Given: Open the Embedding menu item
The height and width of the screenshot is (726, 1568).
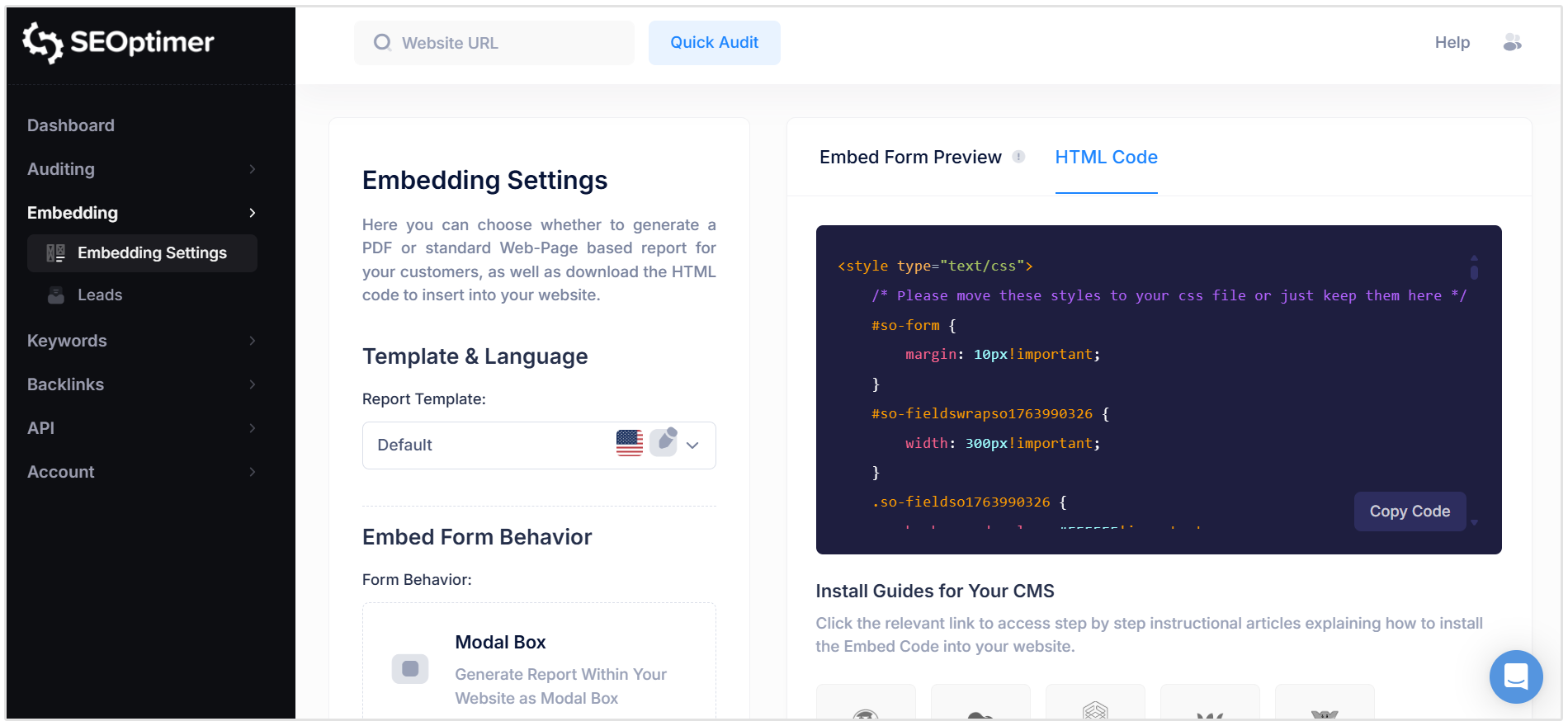Looking at the screenshot, I should (73, 213).
